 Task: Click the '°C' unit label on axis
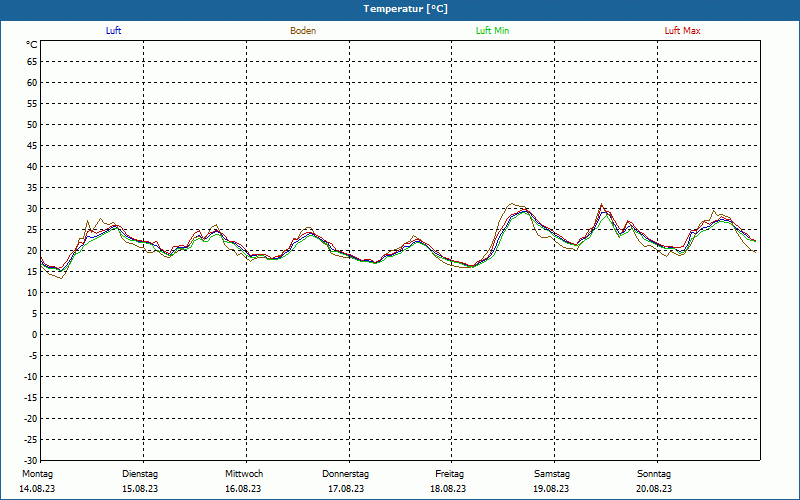(32, 45)
